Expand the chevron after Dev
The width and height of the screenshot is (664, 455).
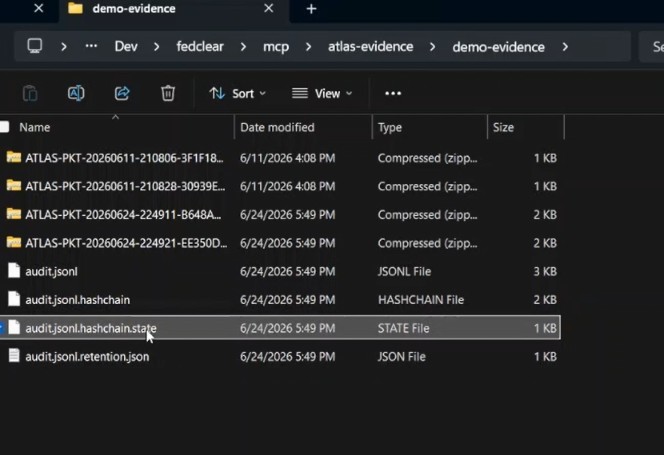pyautogui.click(x=157, y=47)
